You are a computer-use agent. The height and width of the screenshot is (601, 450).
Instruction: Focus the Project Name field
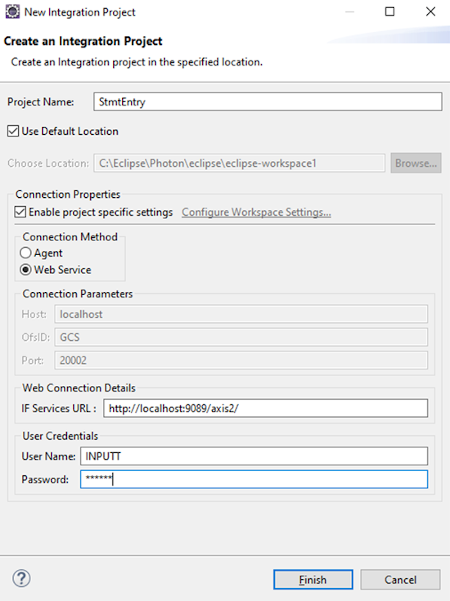coord(268,102)
